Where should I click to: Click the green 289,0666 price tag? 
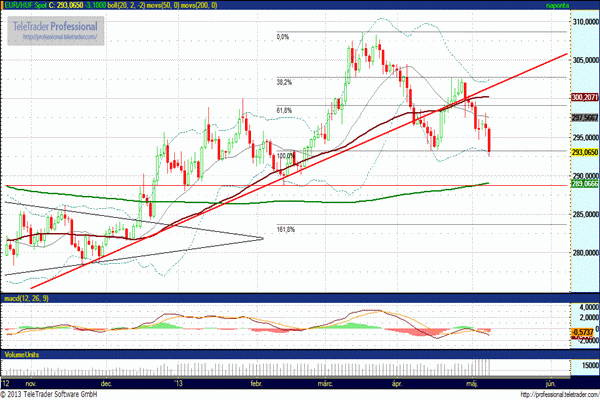tap(583, 184)
